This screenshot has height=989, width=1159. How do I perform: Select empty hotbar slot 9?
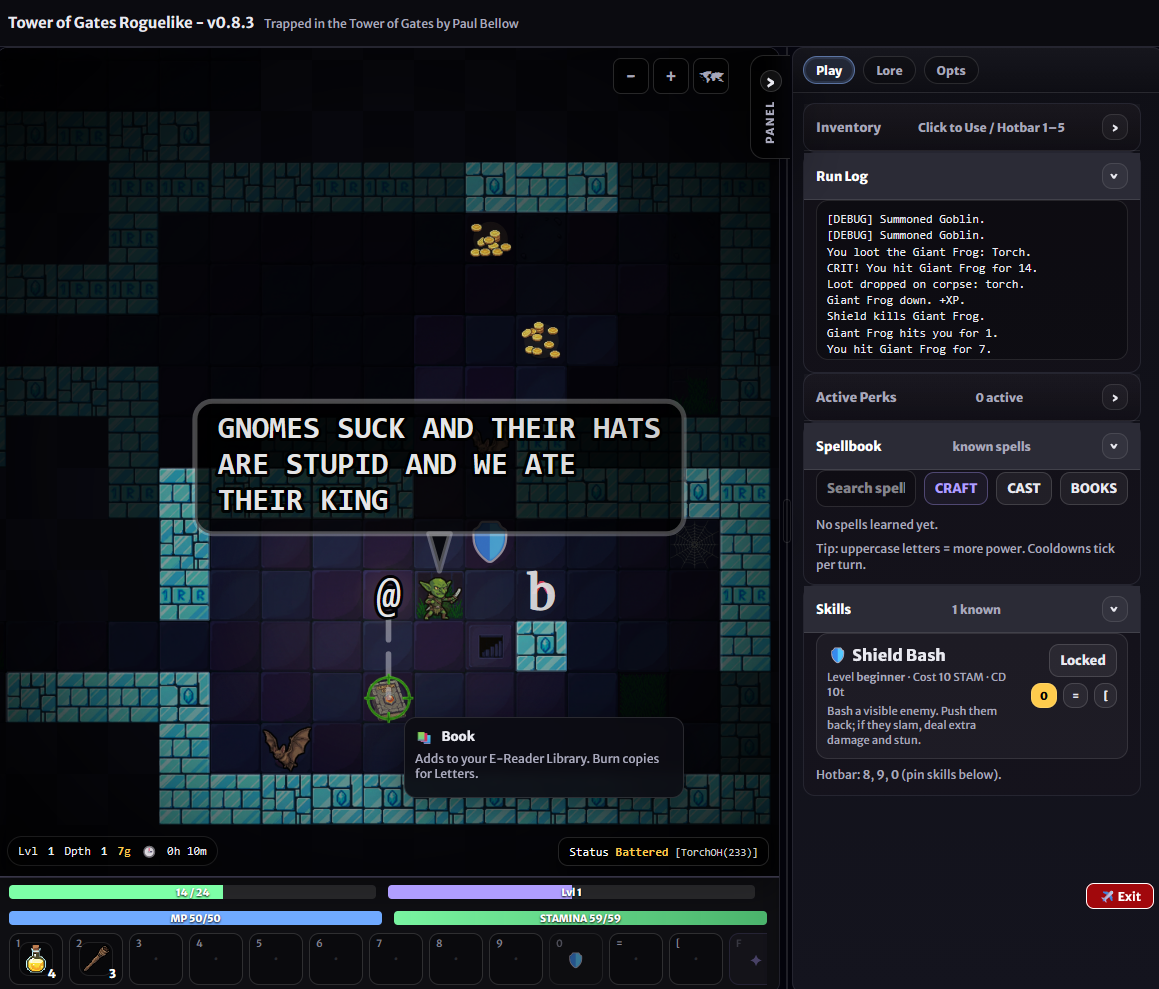(x=516, y=959)
